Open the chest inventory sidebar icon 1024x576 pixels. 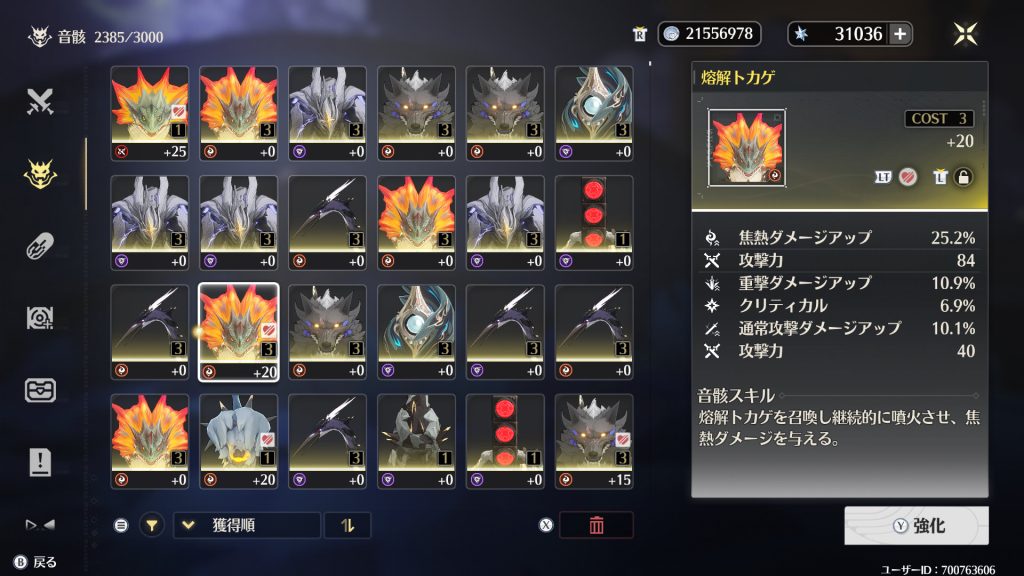(40, 391)
